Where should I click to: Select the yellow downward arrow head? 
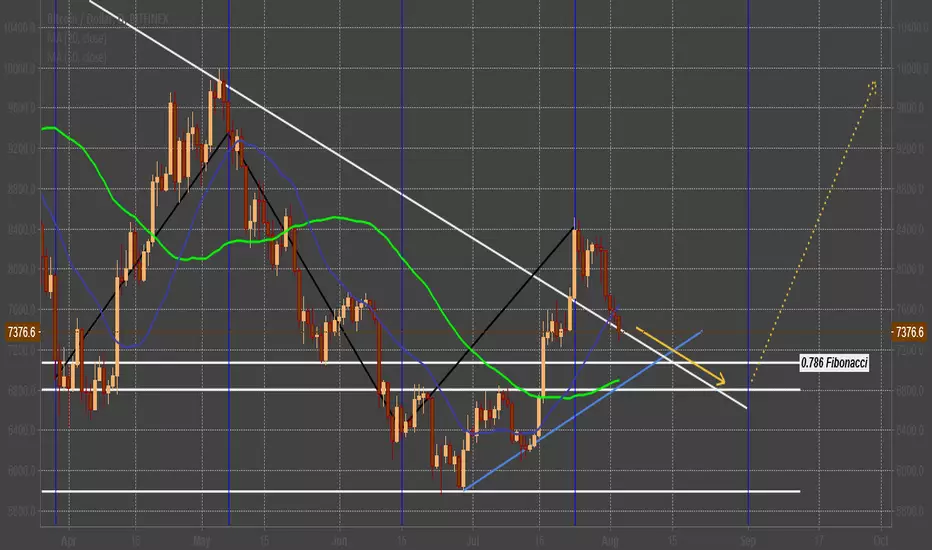720,380
